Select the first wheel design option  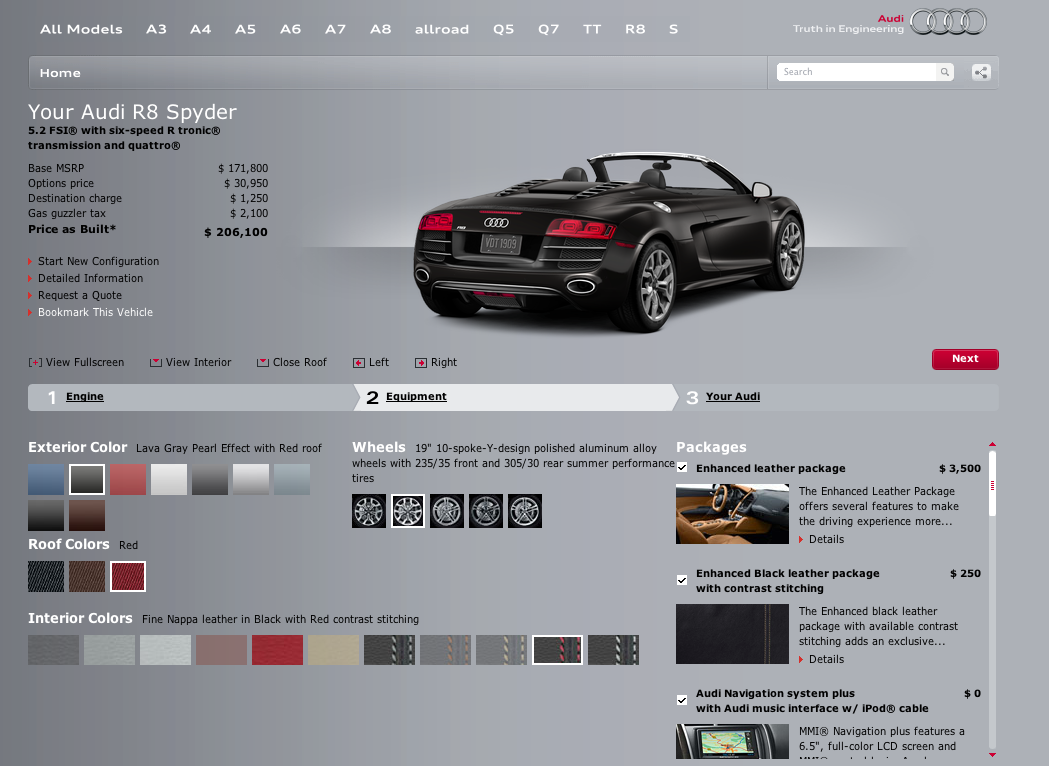tap(369, 511)
